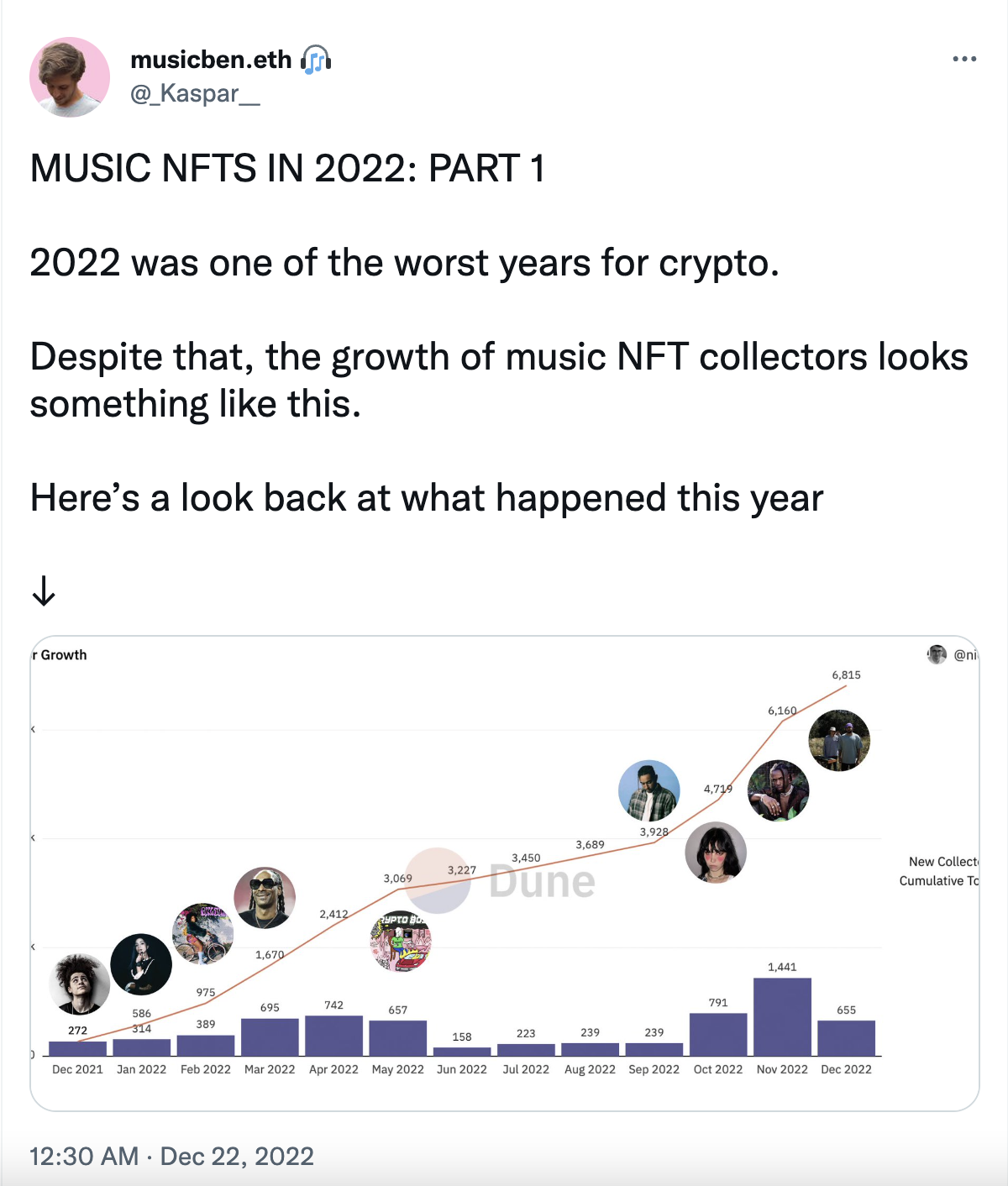Open the three-dot more options menu

(964, 59)
